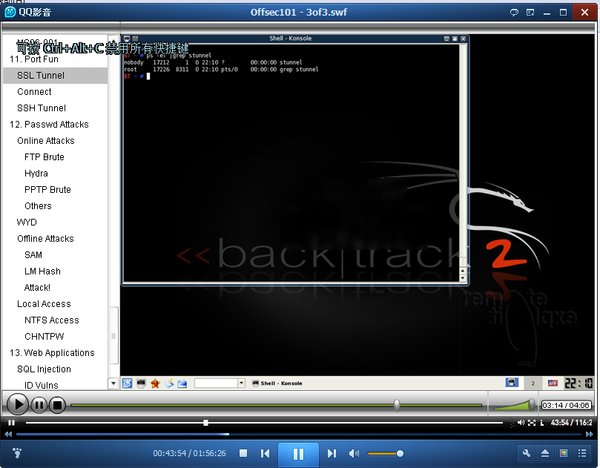
Task: Skip to previous file in QQ player
Action: 265,453
